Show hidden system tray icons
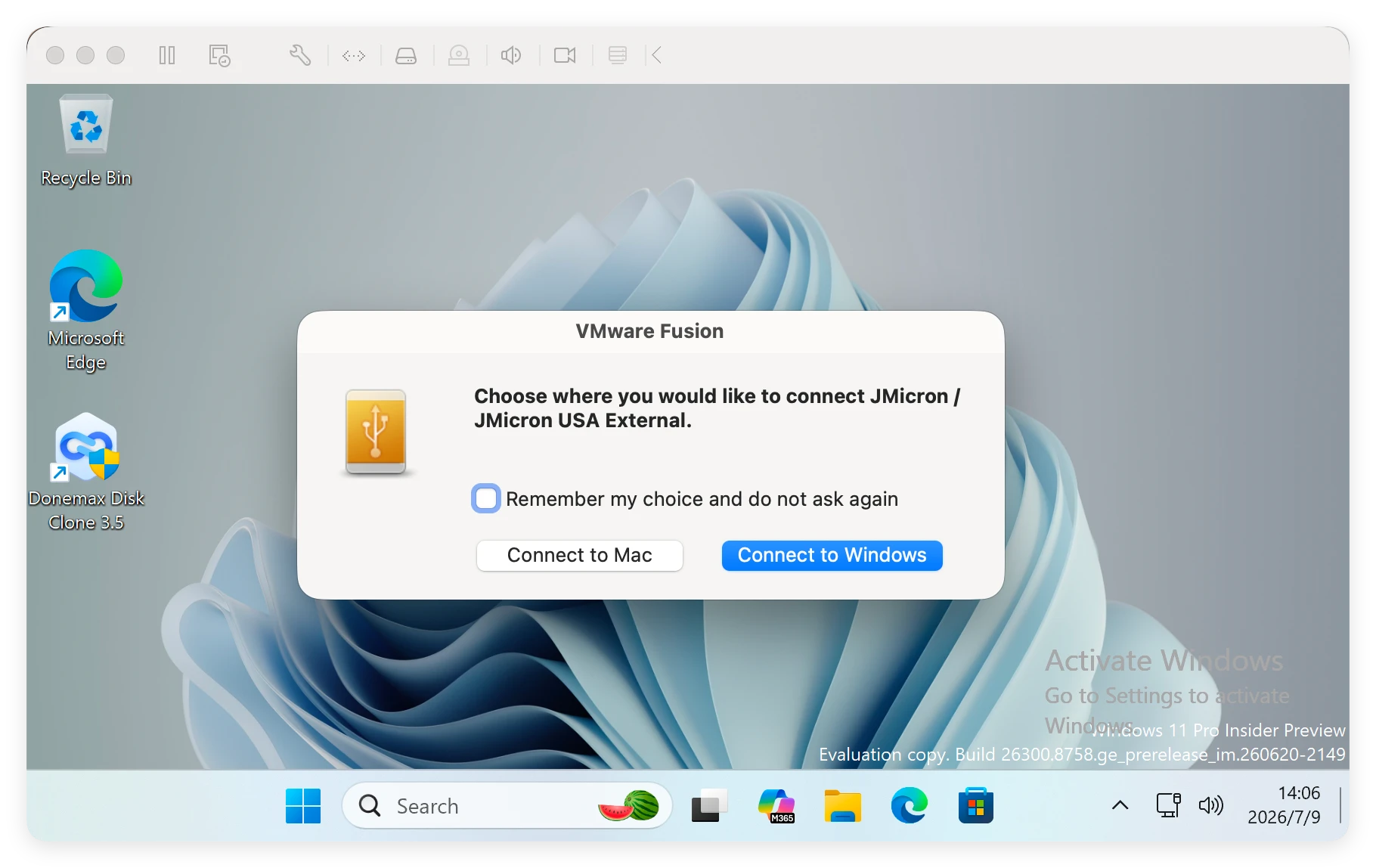 pyautogui.click(x=1120, y=806)
